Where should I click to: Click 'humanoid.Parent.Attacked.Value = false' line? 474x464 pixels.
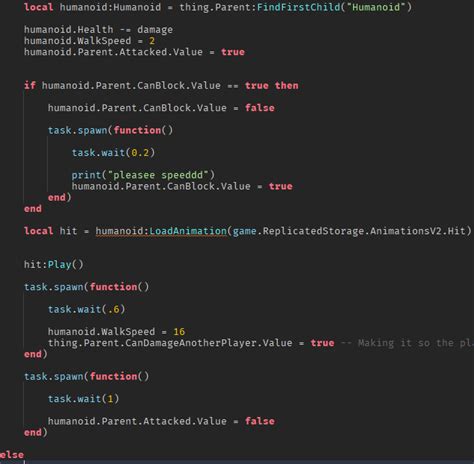tap(161, 421)
